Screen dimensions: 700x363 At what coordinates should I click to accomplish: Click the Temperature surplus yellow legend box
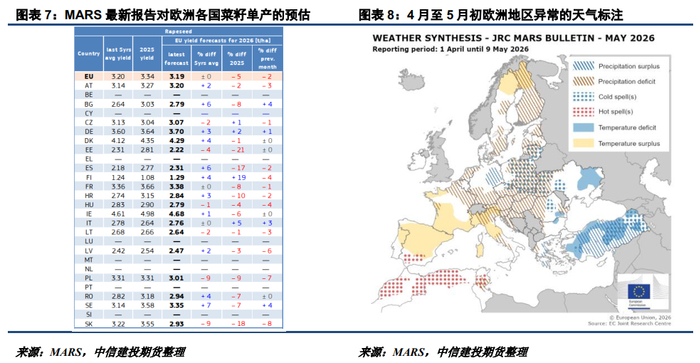(583, 143)
